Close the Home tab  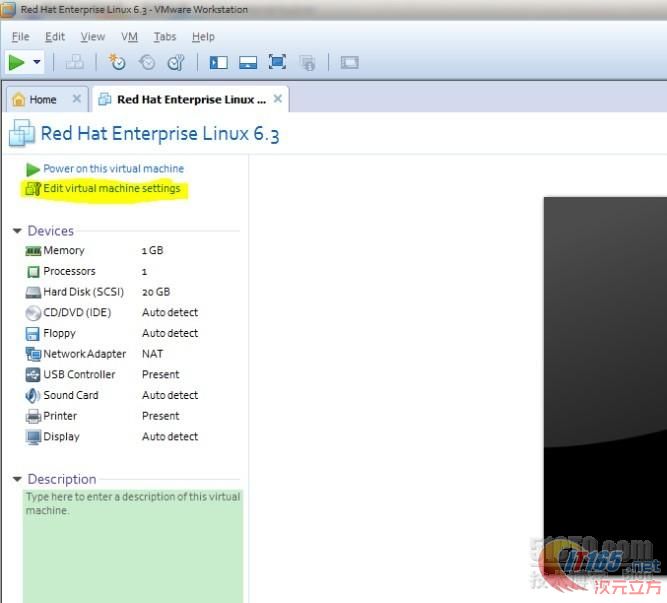tap(77, 99)
